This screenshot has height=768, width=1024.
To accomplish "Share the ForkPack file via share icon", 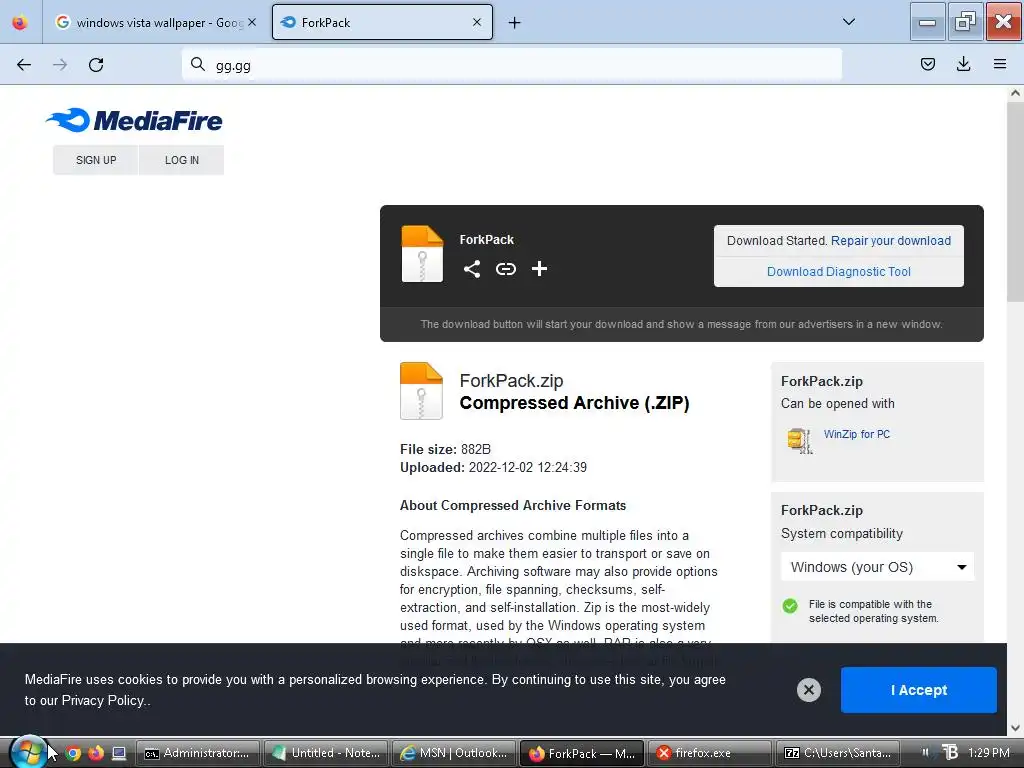I will 472,269.
